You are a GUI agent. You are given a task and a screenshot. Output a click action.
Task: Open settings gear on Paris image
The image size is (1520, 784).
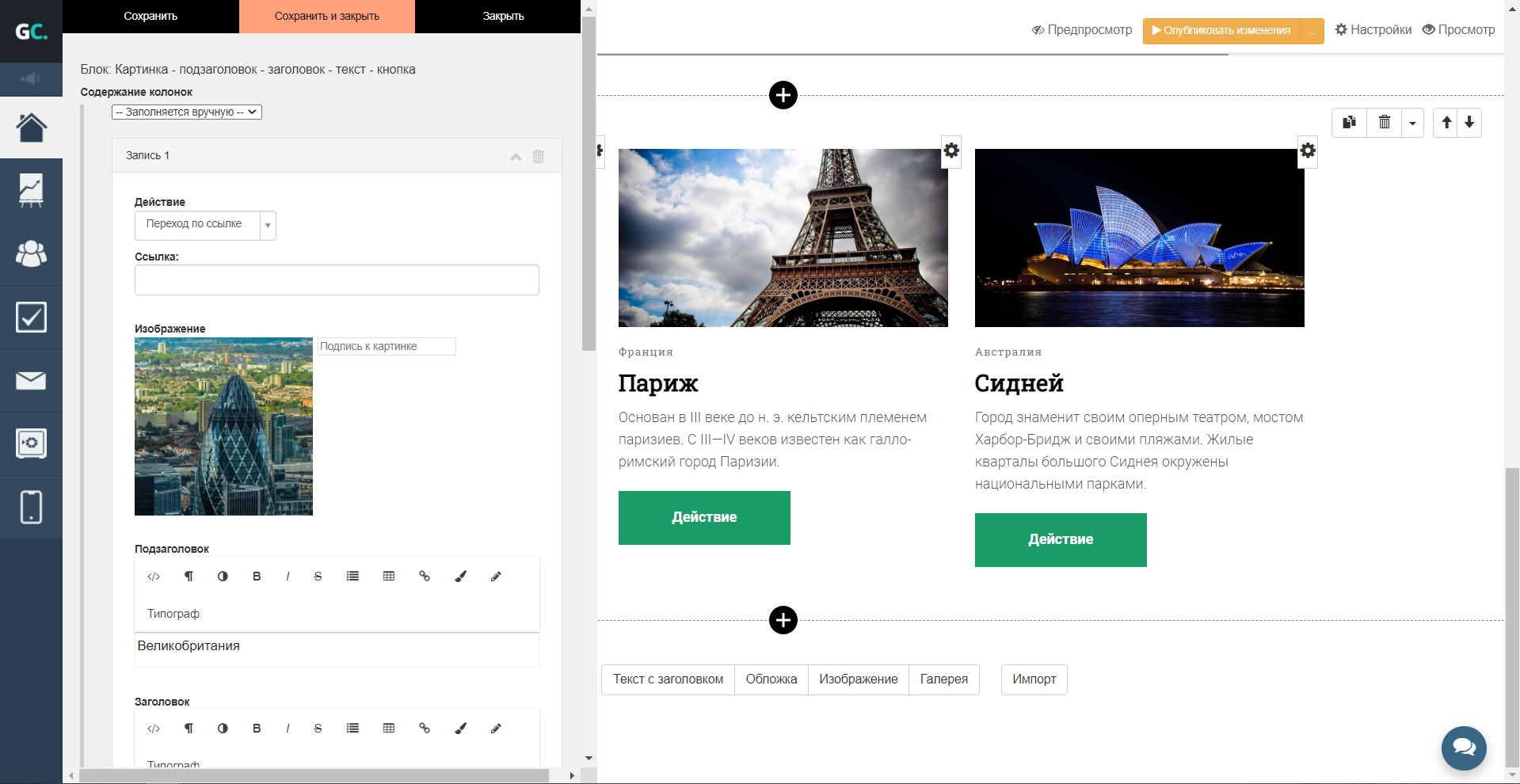click(x=951, y=150)
